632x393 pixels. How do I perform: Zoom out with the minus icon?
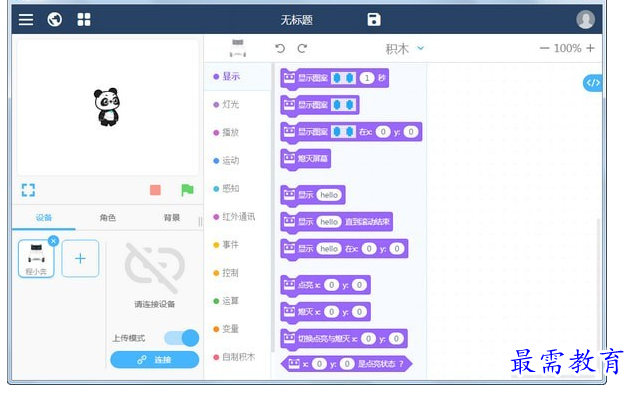click(x=545, y=48)
